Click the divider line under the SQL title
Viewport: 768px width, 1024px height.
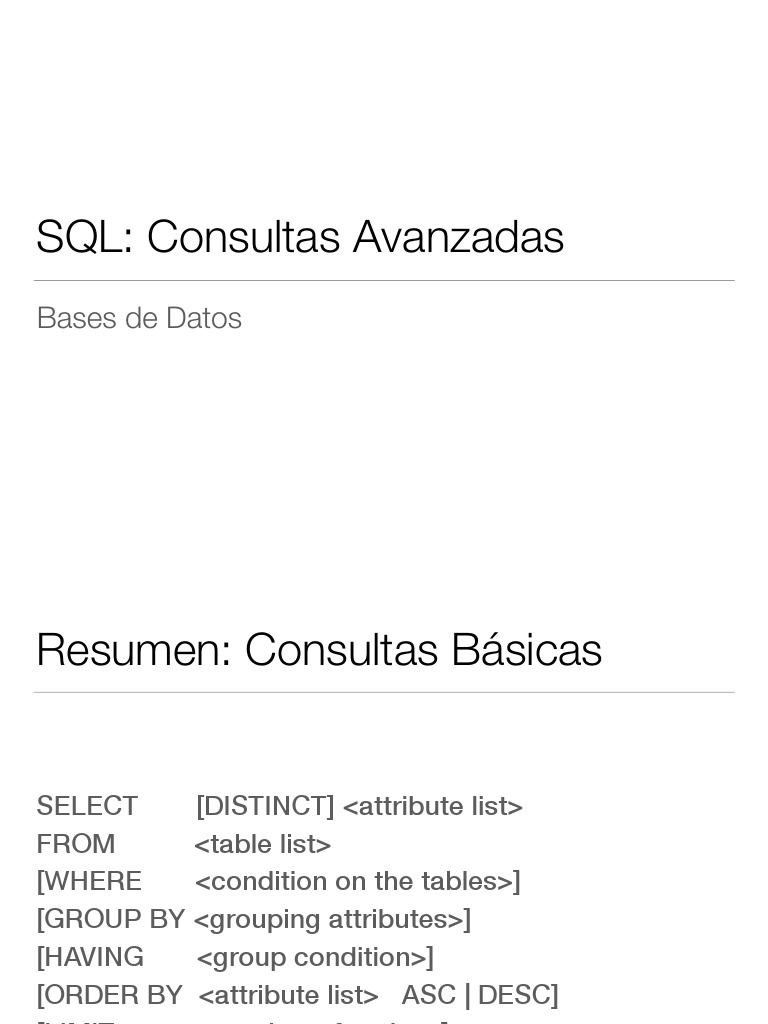(384, 281)
